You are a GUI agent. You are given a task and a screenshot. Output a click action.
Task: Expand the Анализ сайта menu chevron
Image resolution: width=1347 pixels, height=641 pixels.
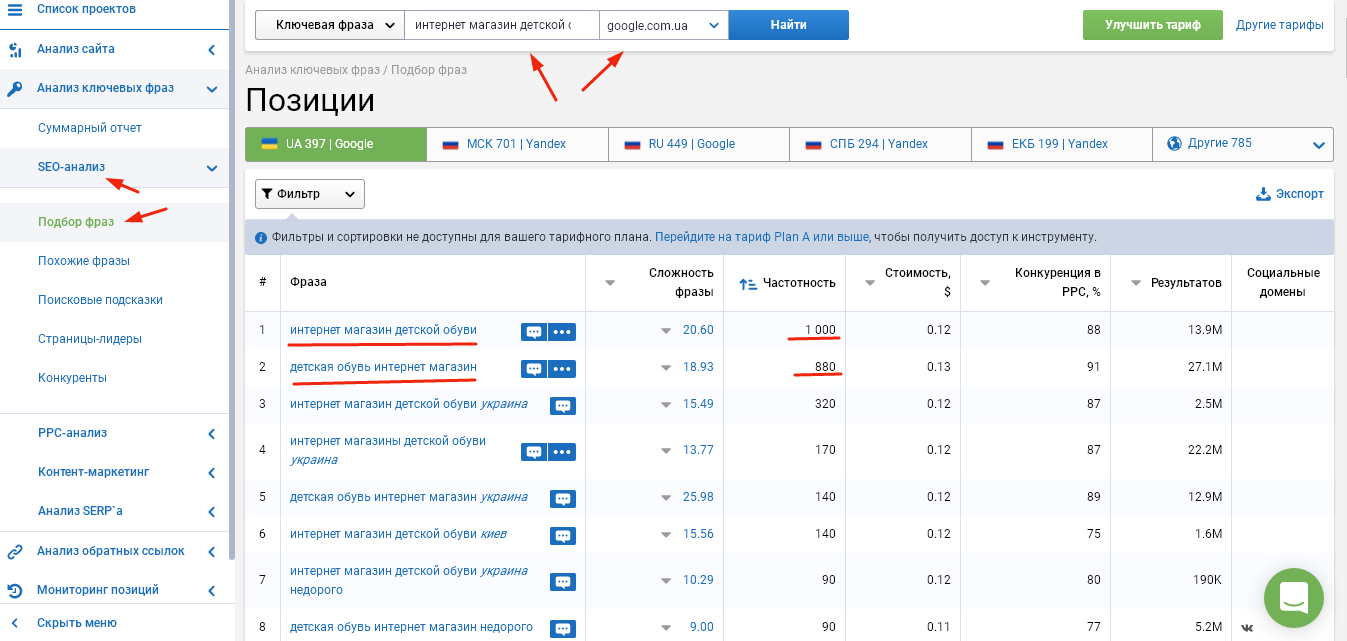pos(212,49)
